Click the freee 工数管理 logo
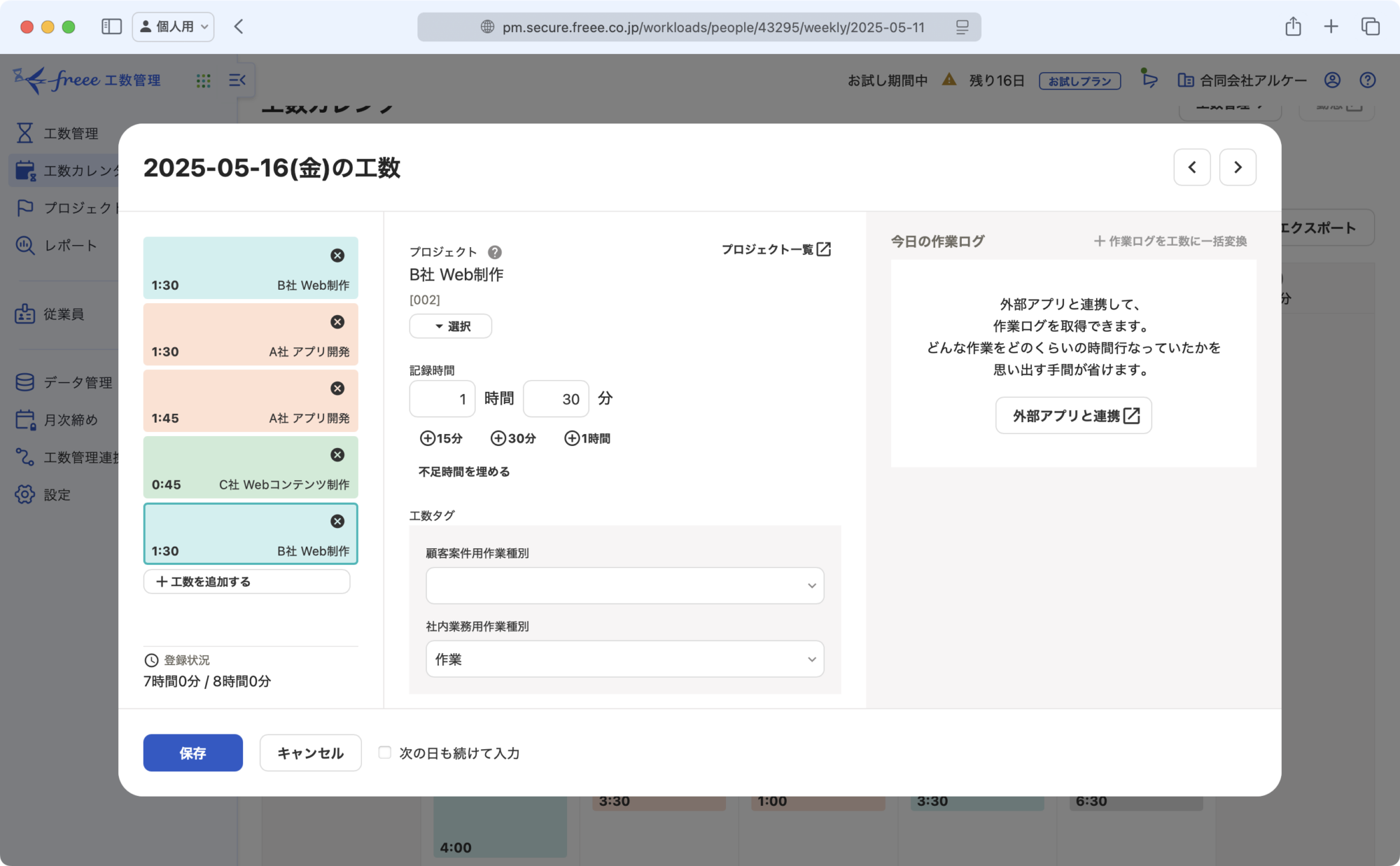Viewport: 1400px width, 866px height. point(87,80)
